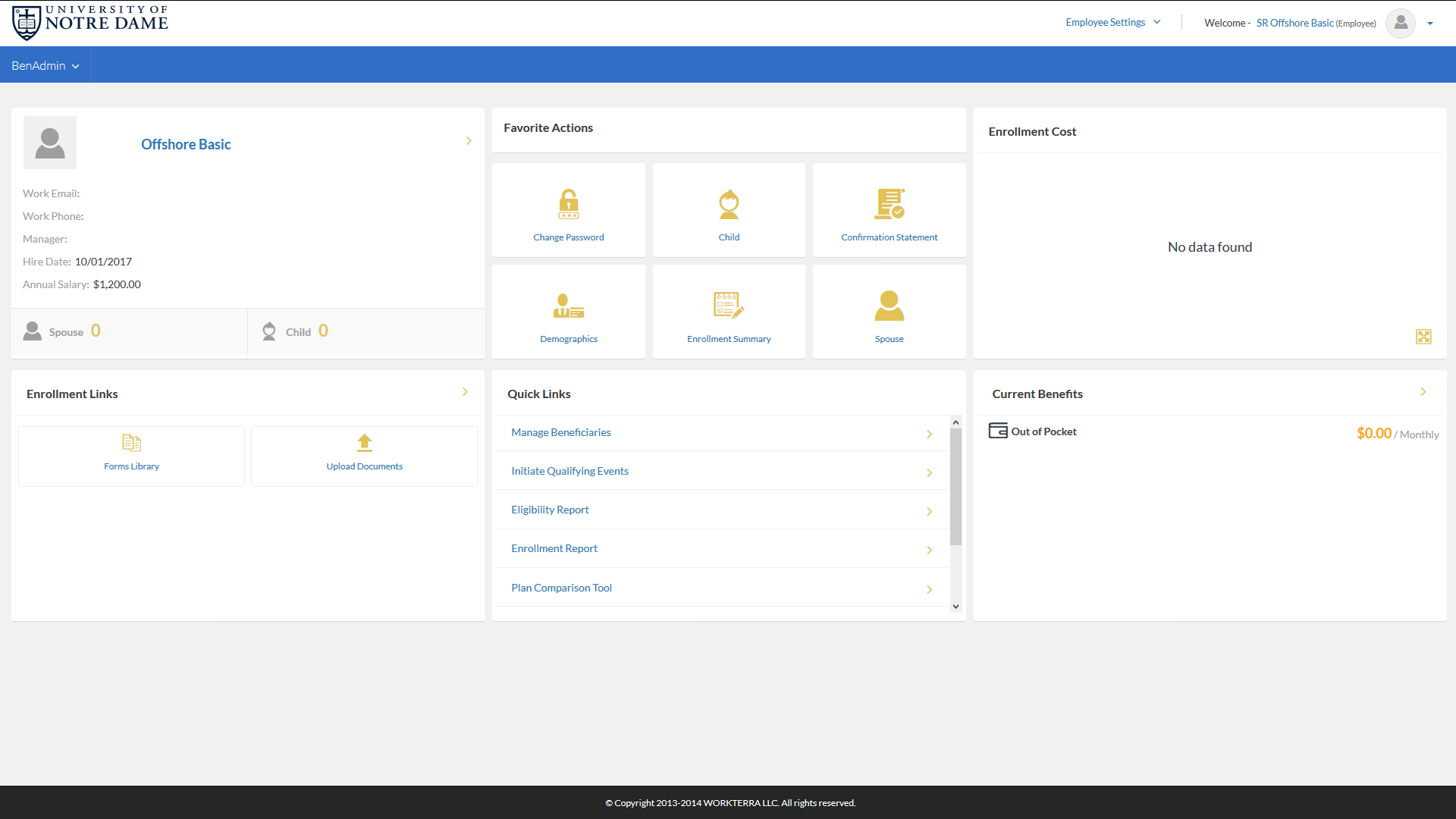Open the Child favorite action icon
Image resolution: width=1456 pixels, height=819 pixels.
pyautogui.click(x=729, y=204)
